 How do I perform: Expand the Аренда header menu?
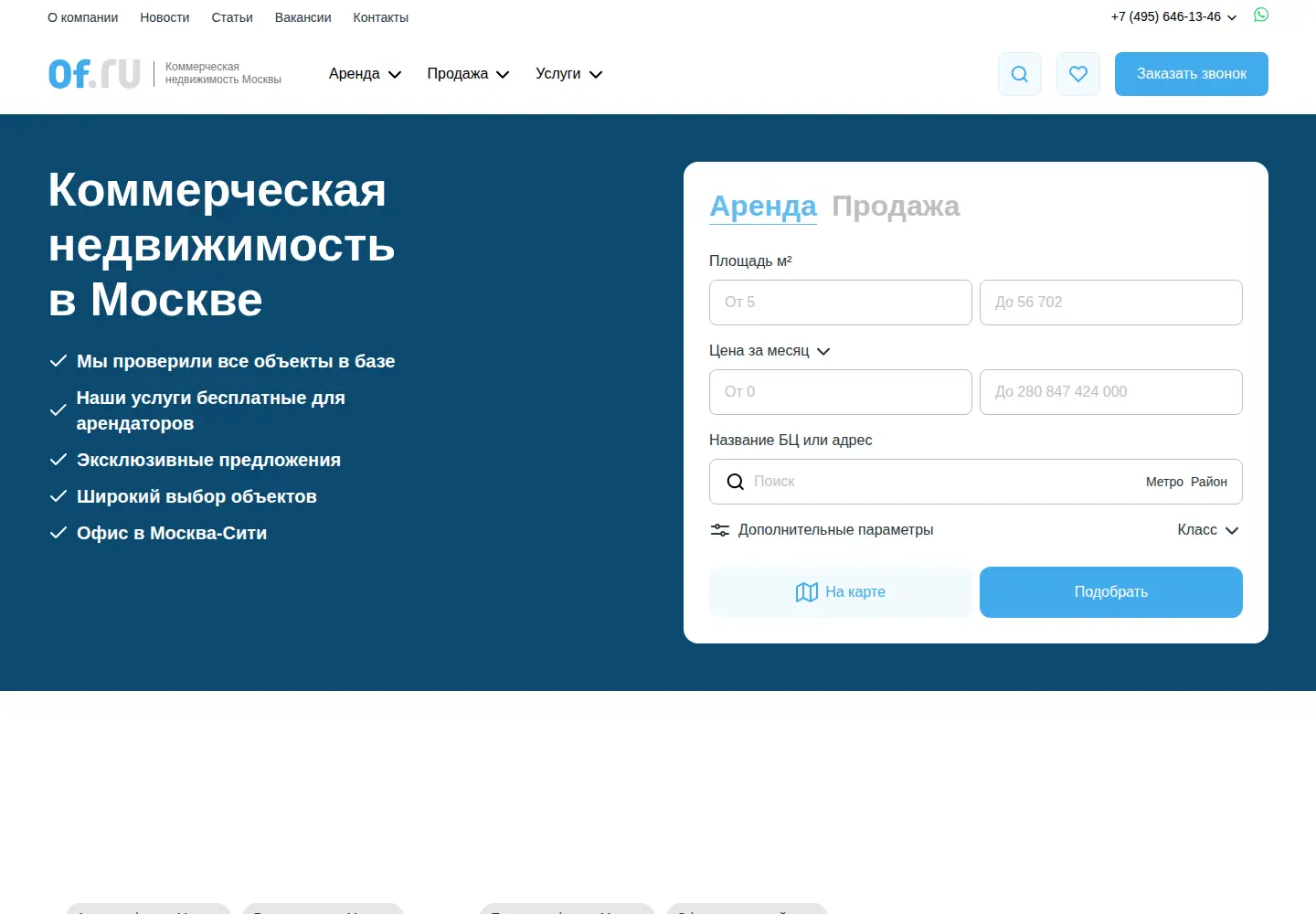[365, 74]
